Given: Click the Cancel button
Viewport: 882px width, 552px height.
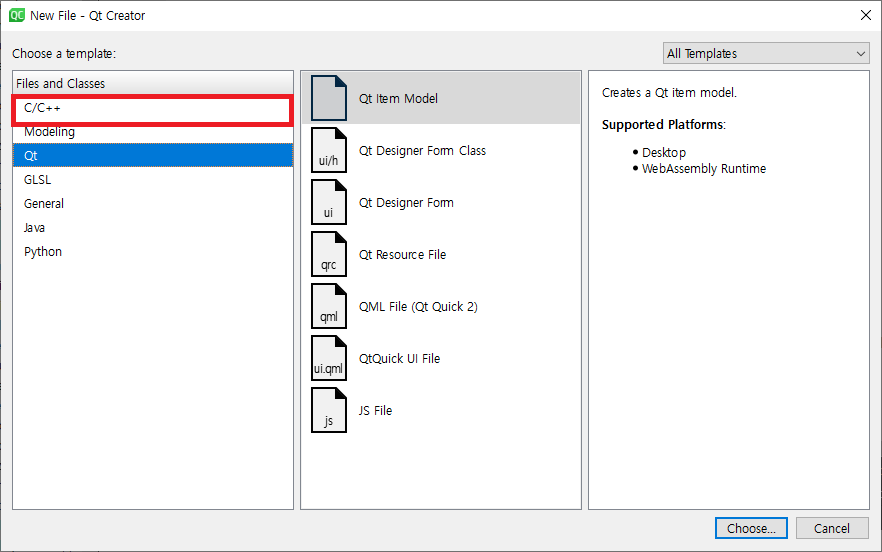Looking at the screenshot, I should click(832, 528).
